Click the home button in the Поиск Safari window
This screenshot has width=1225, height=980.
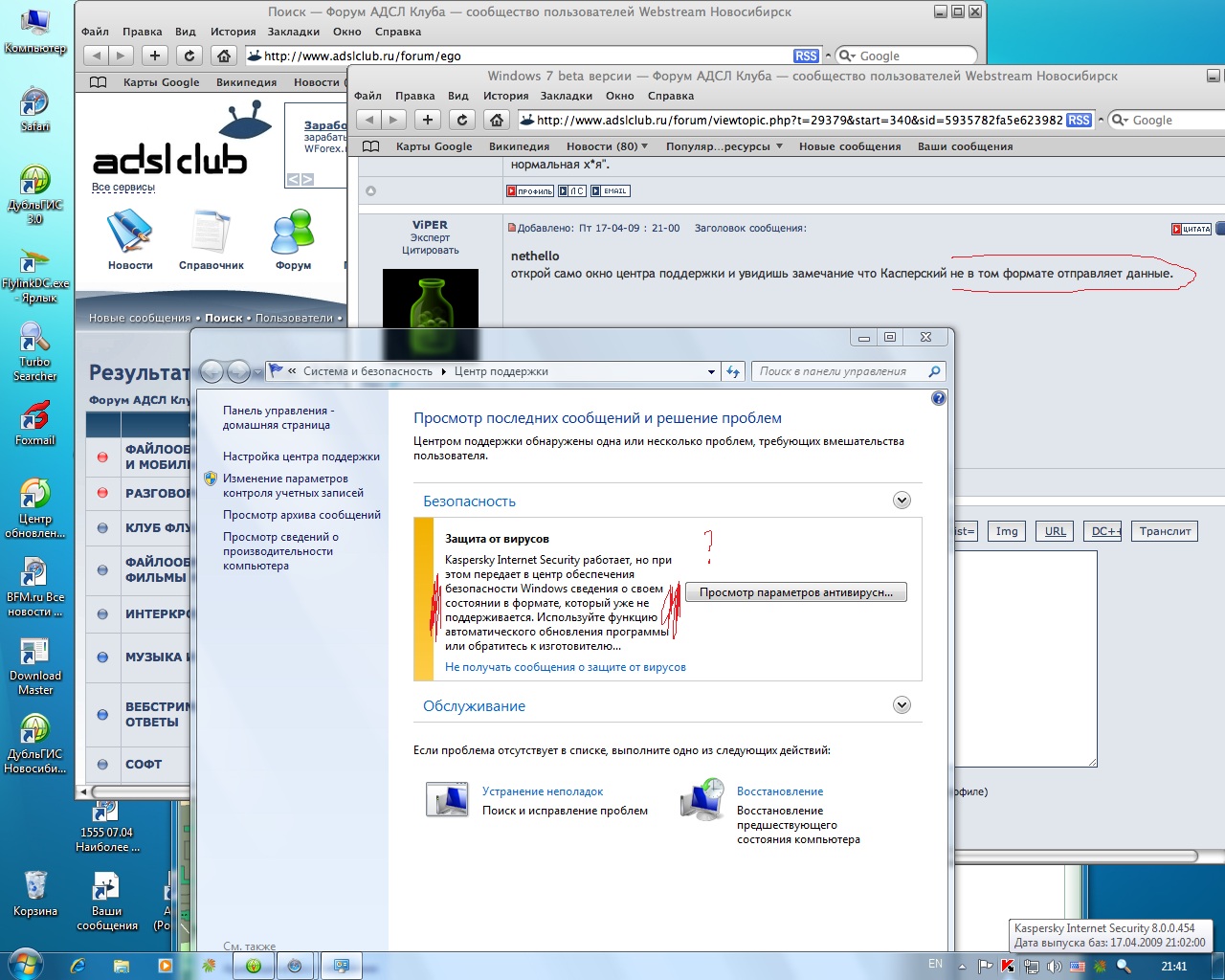click(x=223, y=56)
